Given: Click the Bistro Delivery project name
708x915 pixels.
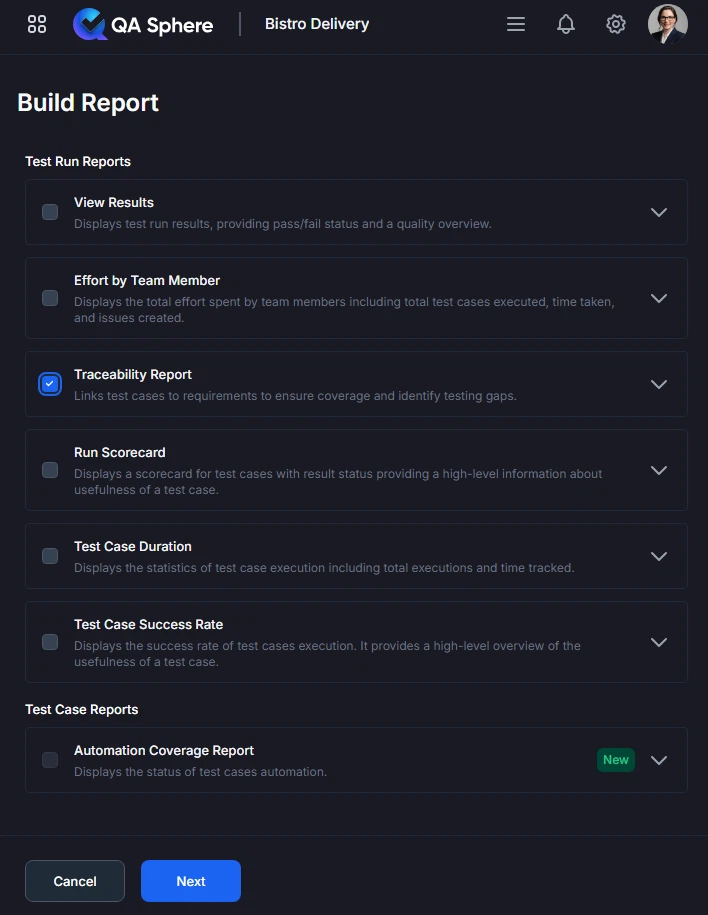Looking at the screenshot, I should pyautogui.click(x=316, y=23).
